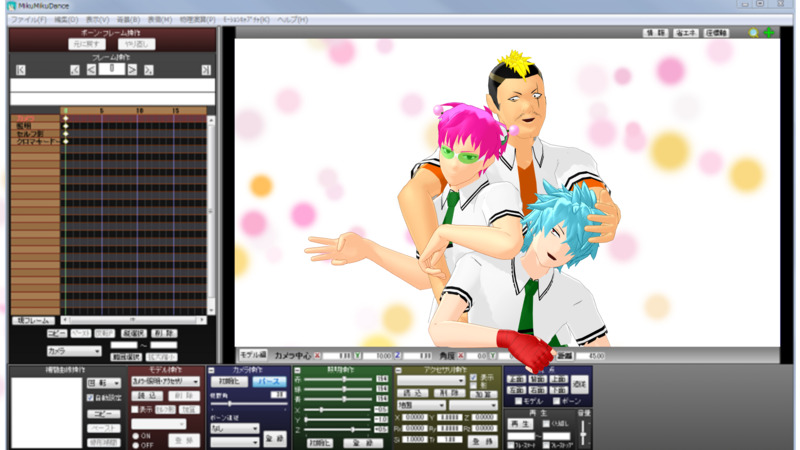The width and height of the screenshot is (800, 450).
Task: Click the 省エネ button above viewport
Action: (686, 33)
